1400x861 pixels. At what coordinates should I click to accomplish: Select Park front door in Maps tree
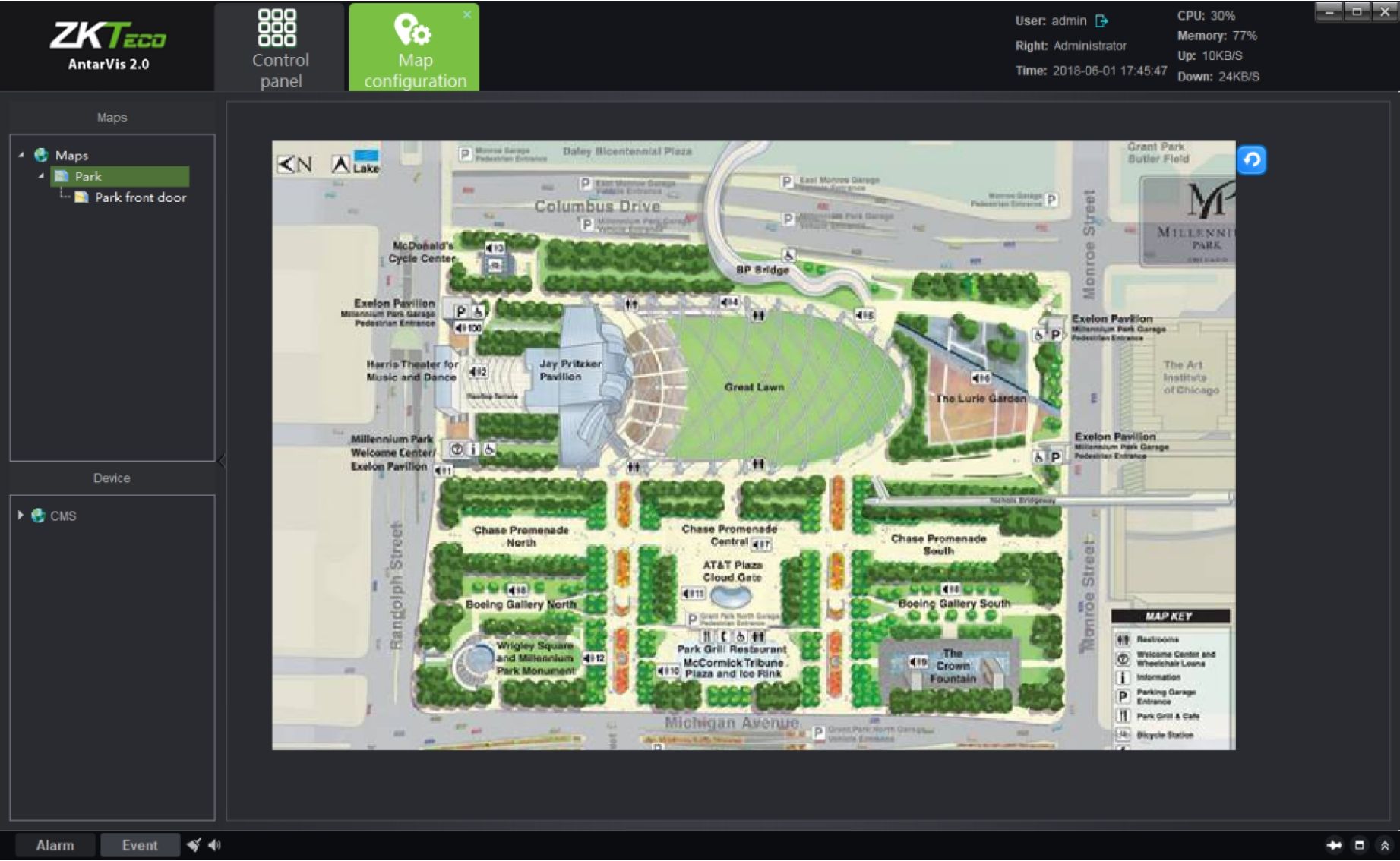pyautogui.click(x=140, y=197)
